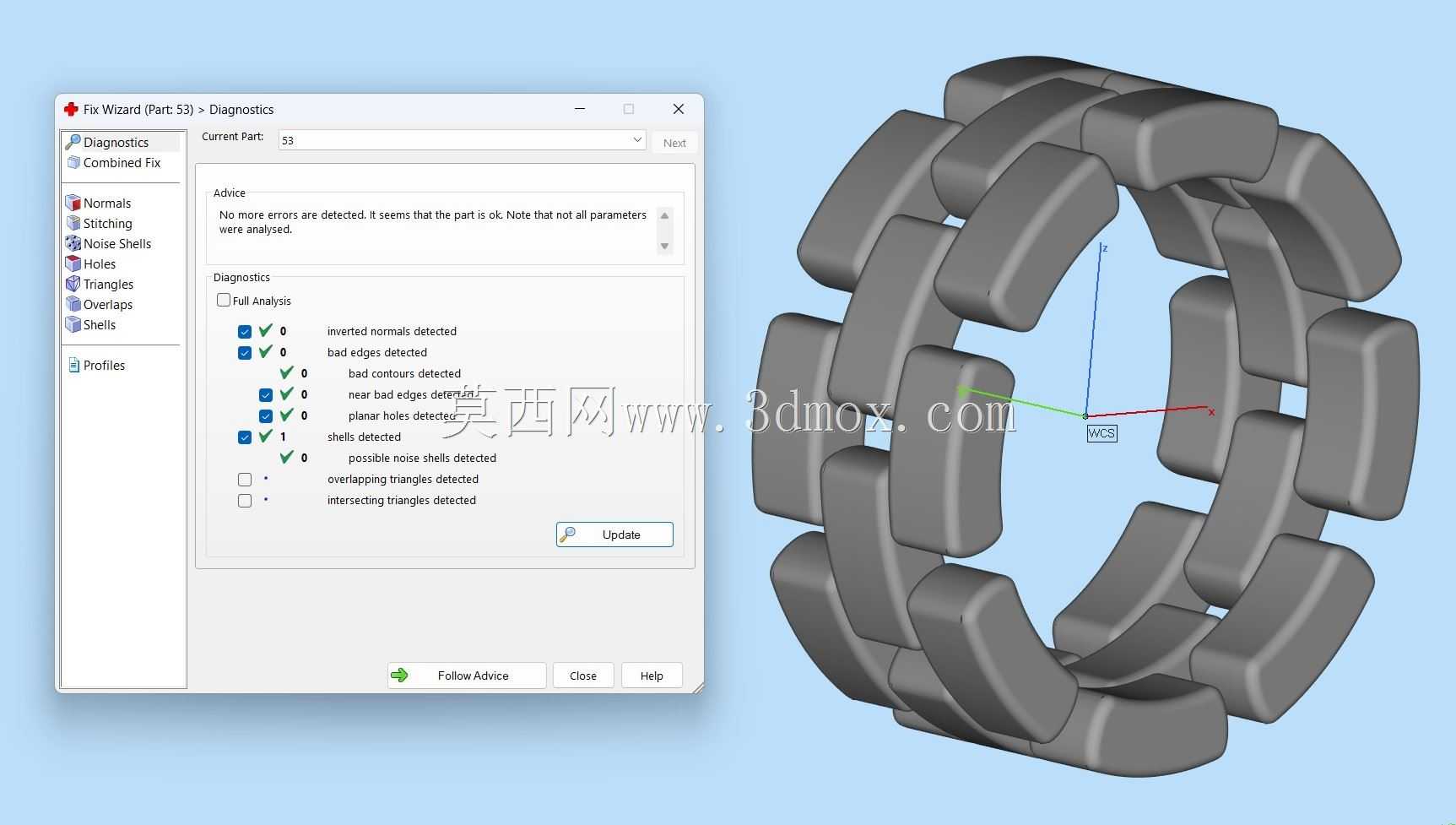The image size is (1456, 825).
Task: Uncheck planar holes detected checkbox
Action: [266, 415]
